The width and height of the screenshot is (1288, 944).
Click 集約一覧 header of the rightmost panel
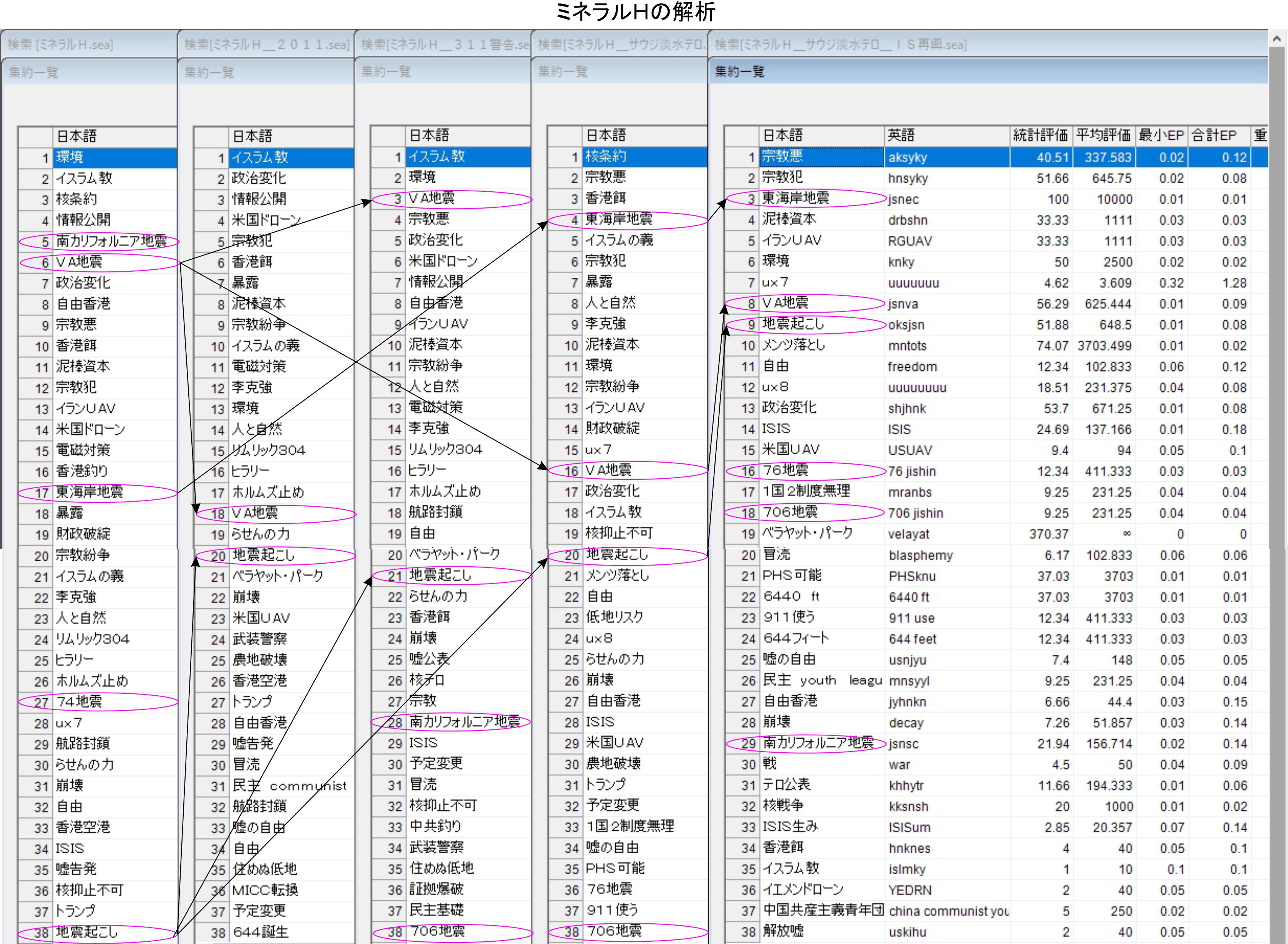point(739,72)
